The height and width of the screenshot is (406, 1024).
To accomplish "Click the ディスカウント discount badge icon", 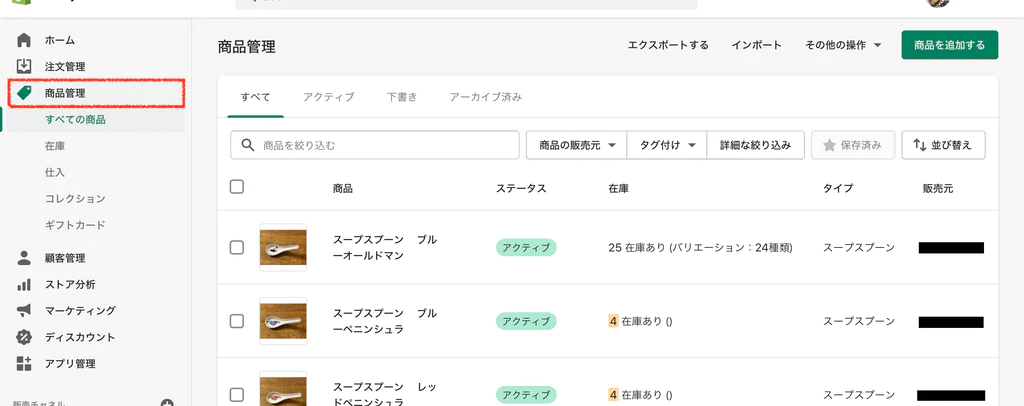I will click(x=24, y=337).
